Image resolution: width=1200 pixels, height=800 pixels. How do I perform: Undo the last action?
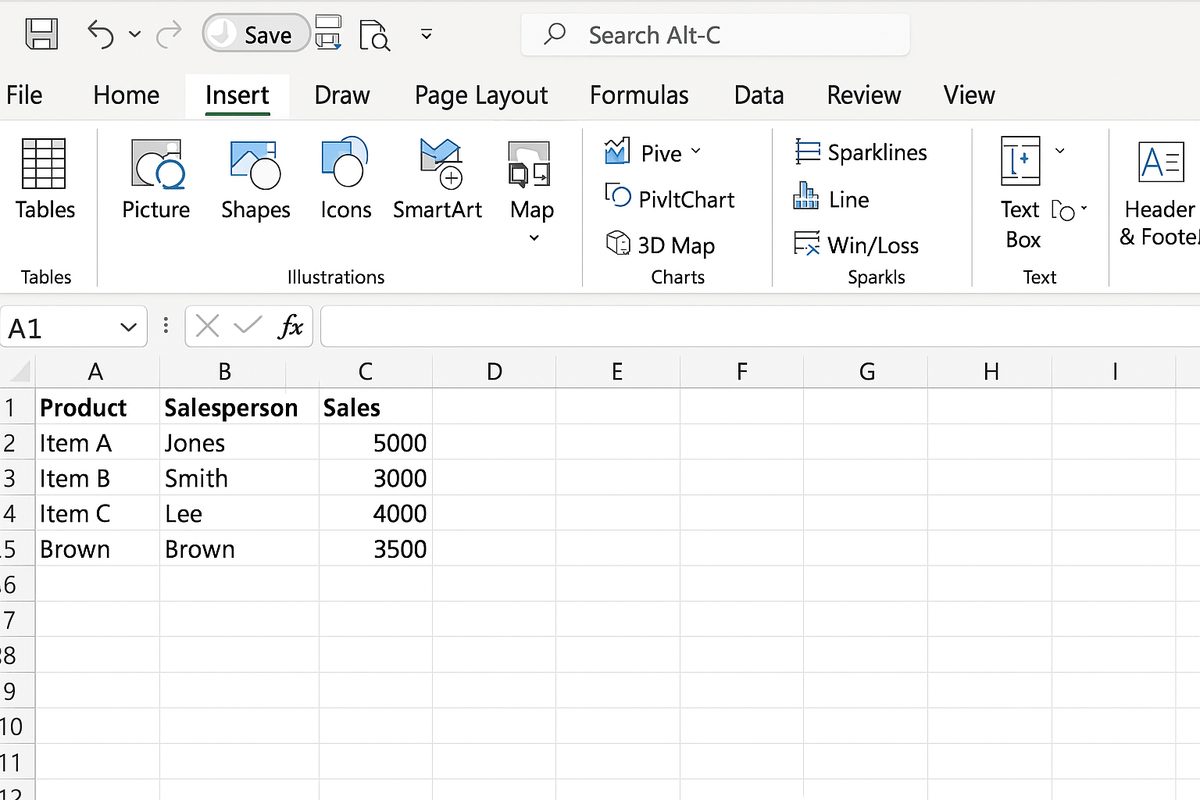[x=100, y=34]
